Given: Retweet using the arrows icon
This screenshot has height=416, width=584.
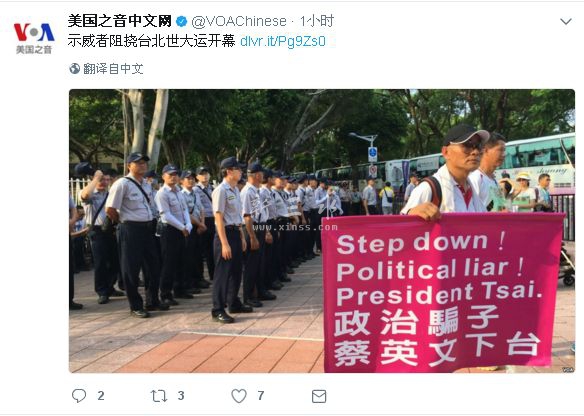Looking at the screenshot, I should tap(159, 396).
